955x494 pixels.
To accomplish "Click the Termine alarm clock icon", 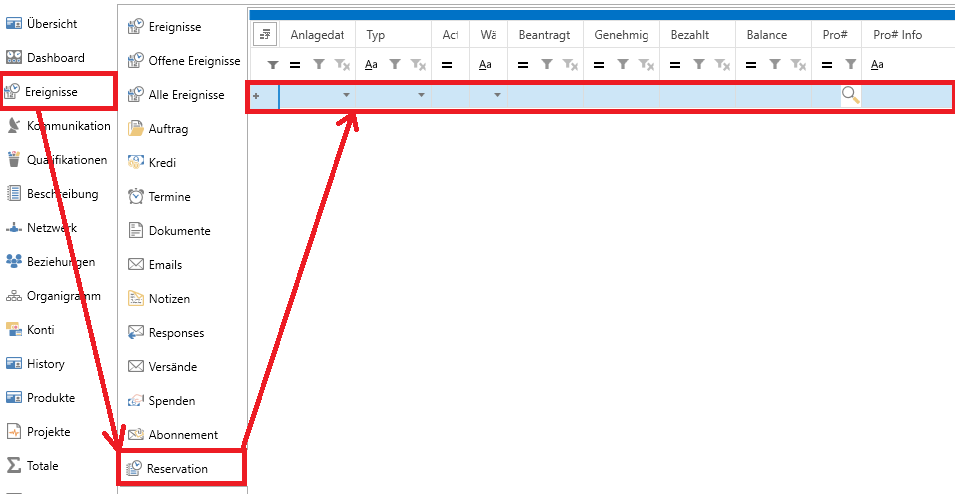I will 136,197.
